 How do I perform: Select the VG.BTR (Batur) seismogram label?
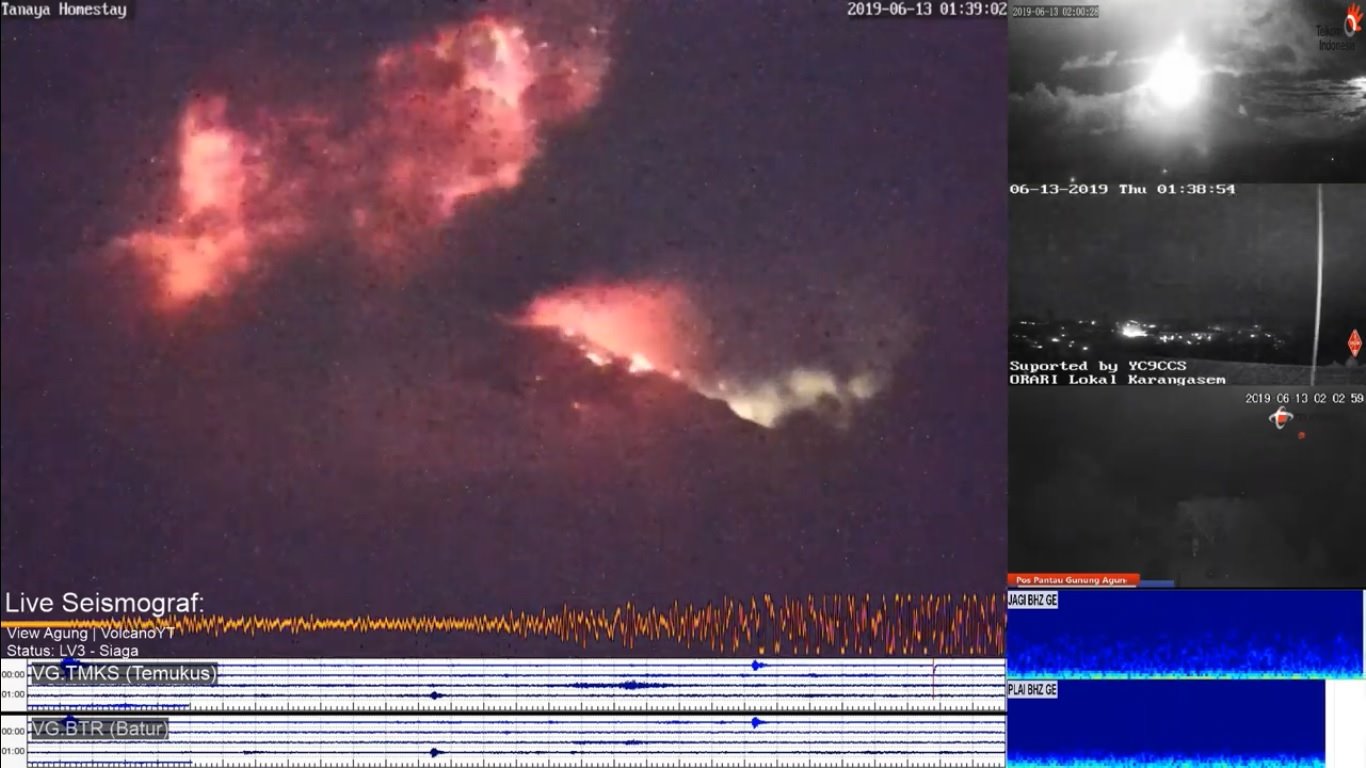pos(99,729)
